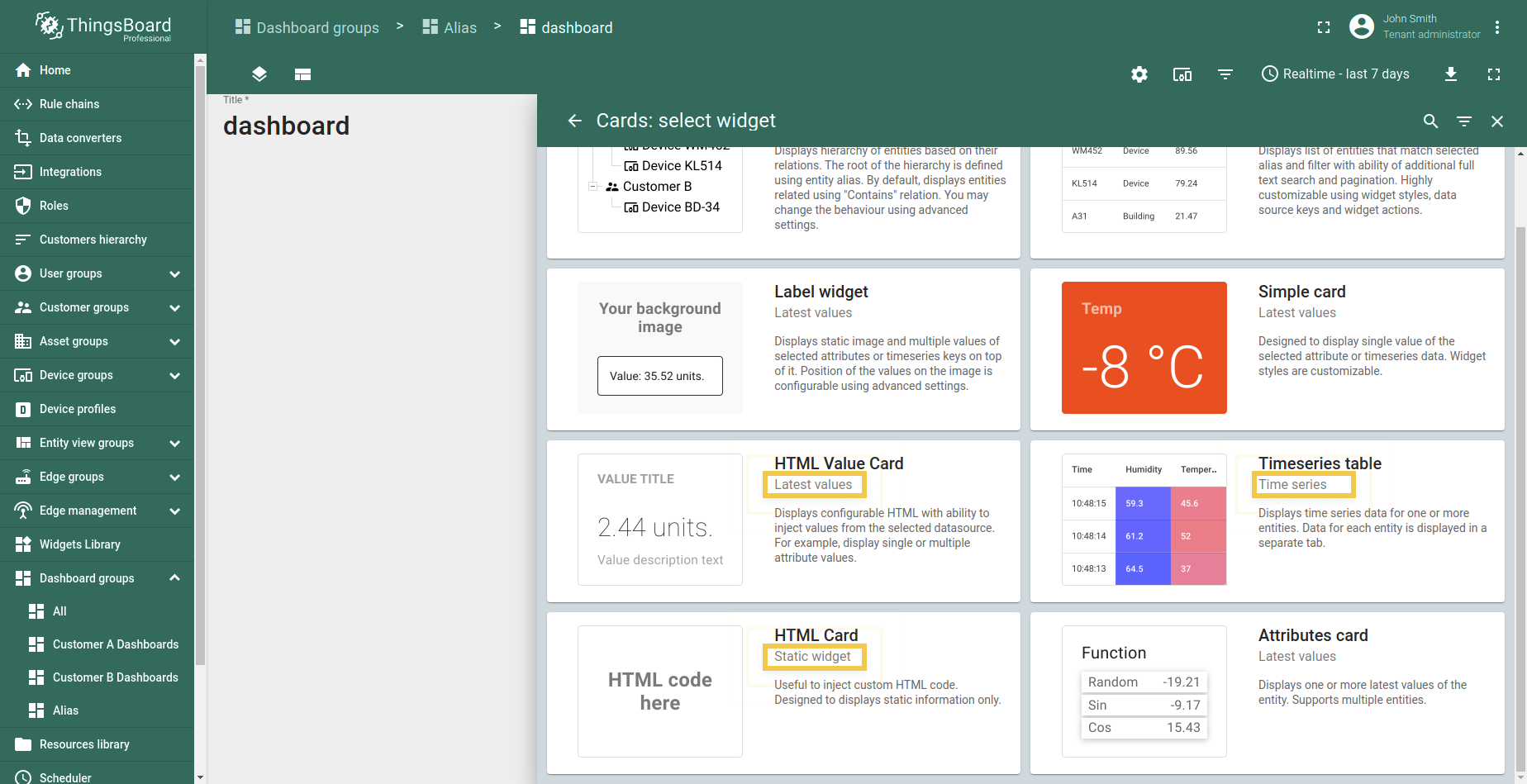
Task: Select the Timeseries table widget
Action: click(x=1268, y=520)
